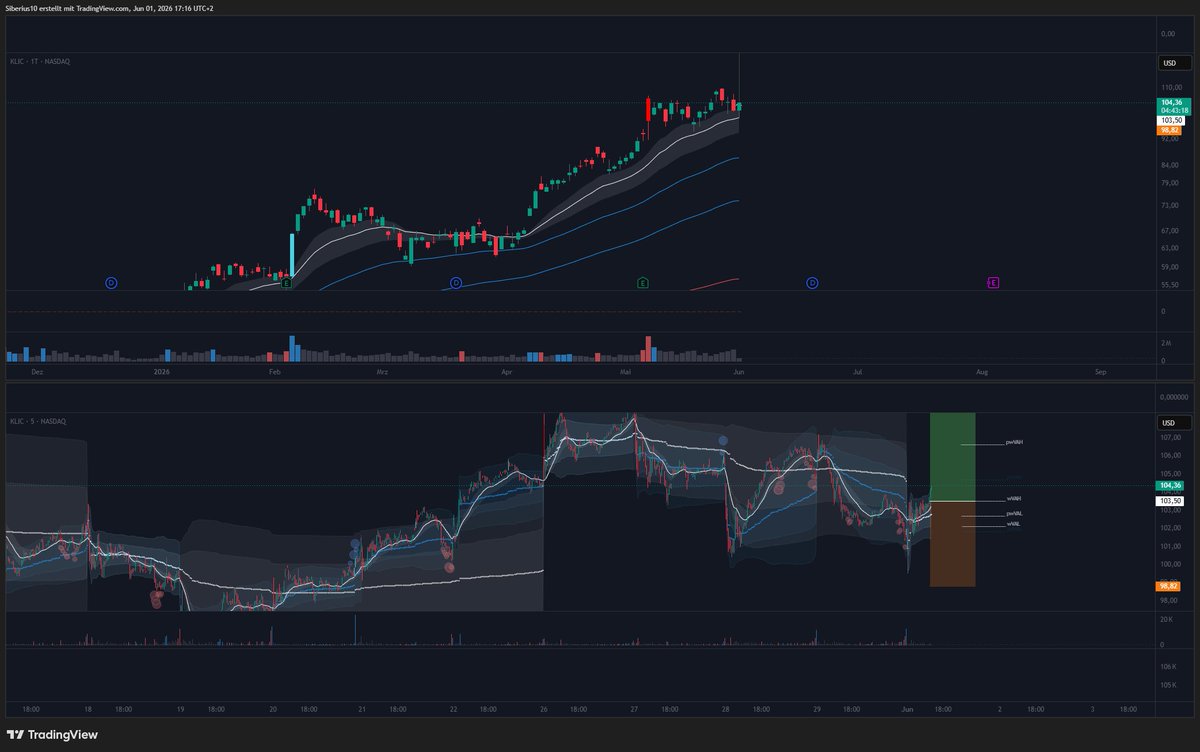Click the 2026 label on the daily time axis

[161, 372]
